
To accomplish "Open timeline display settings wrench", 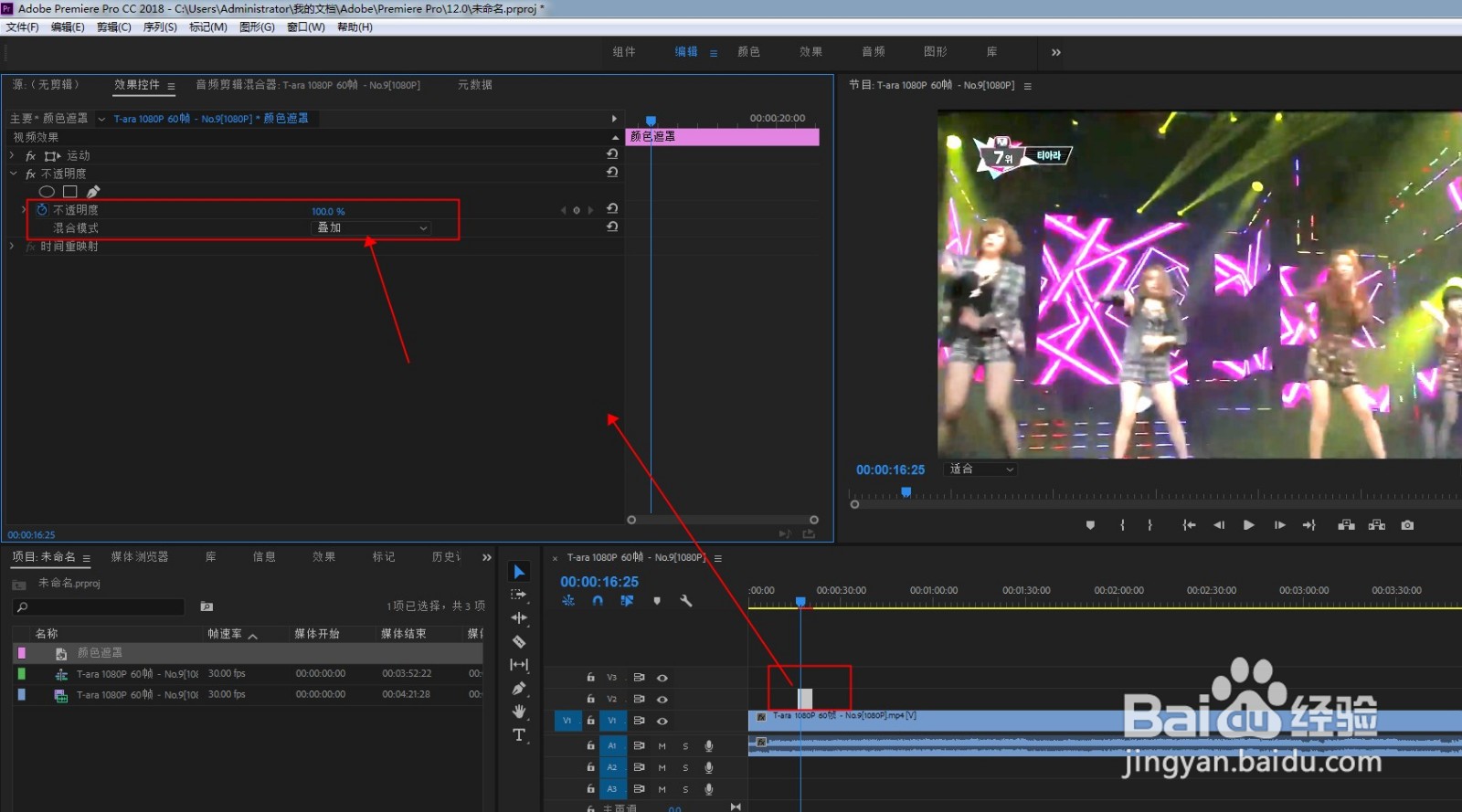I will click(686, 601).
